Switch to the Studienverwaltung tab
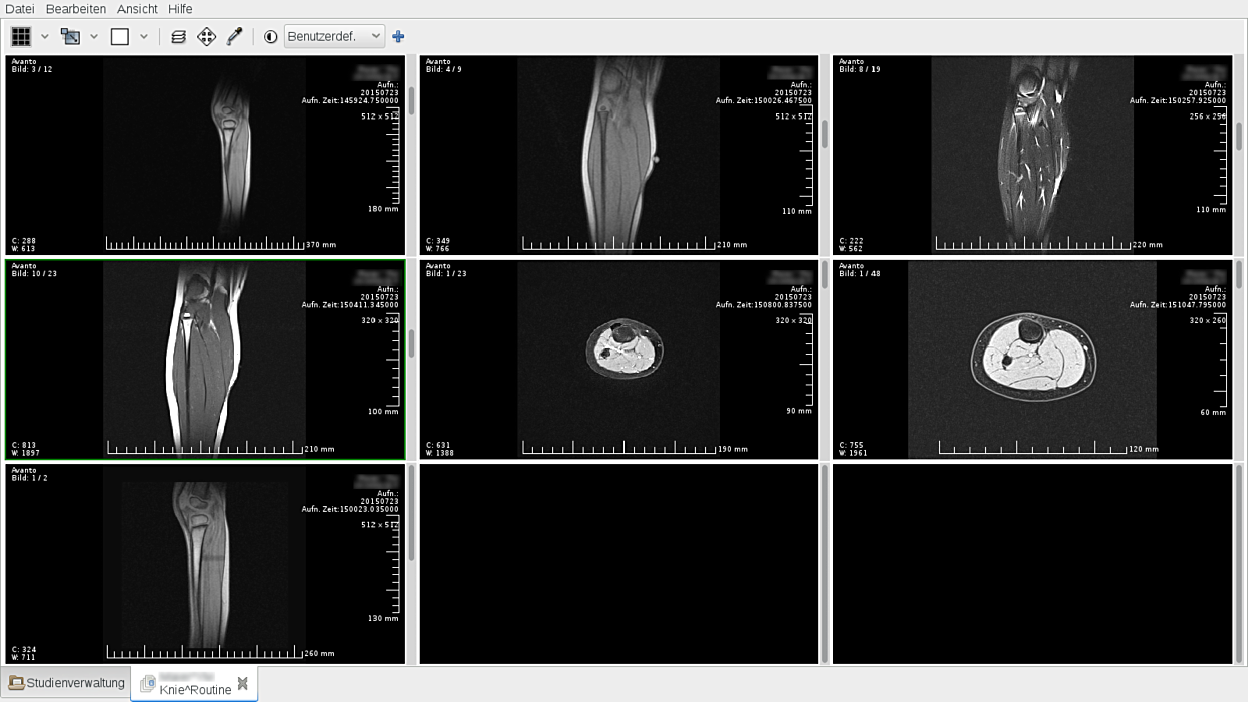Screen dimensions: 1248x702 coord(66,683)
